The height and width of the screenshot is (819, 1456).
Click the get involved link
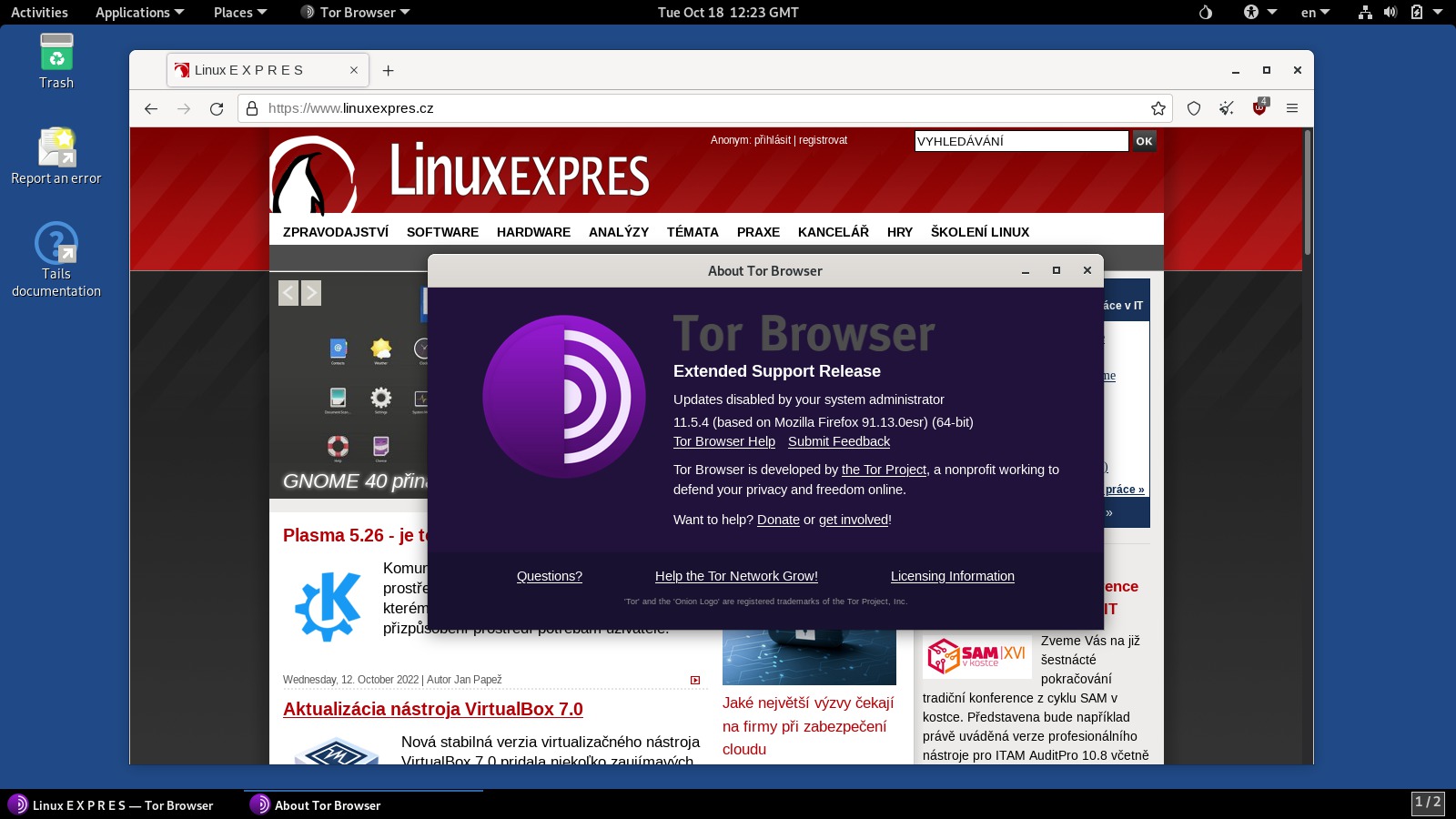854,520
